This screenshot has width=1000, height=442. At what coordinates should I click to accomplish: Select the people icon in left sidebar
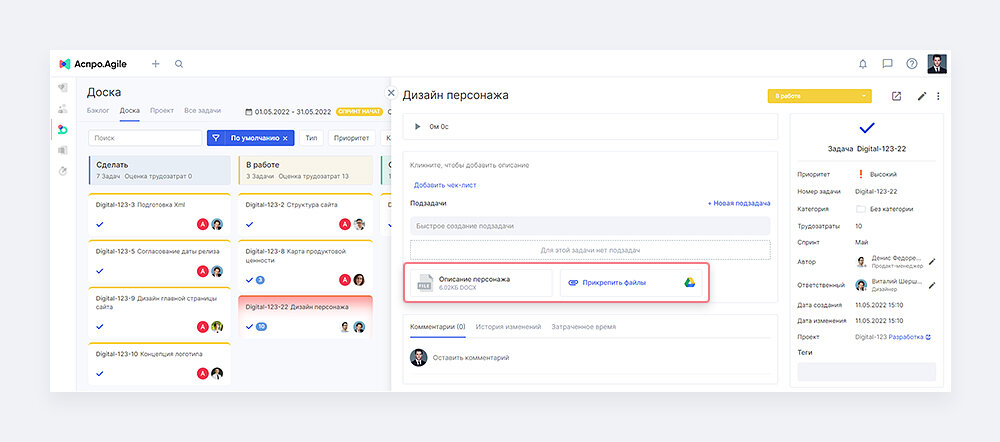tap(62, 108)
